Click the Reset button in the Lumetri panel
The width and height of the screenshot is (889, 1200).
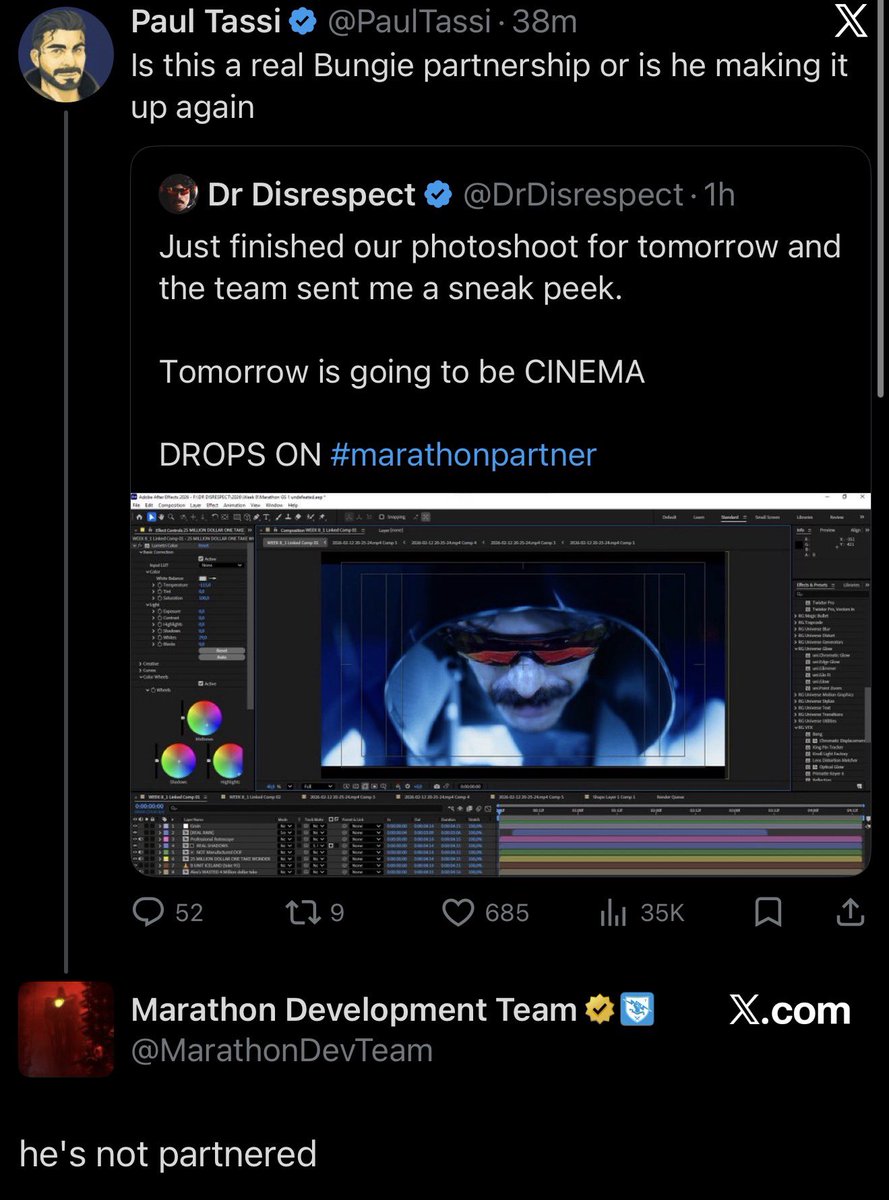[x=219, y=651]
